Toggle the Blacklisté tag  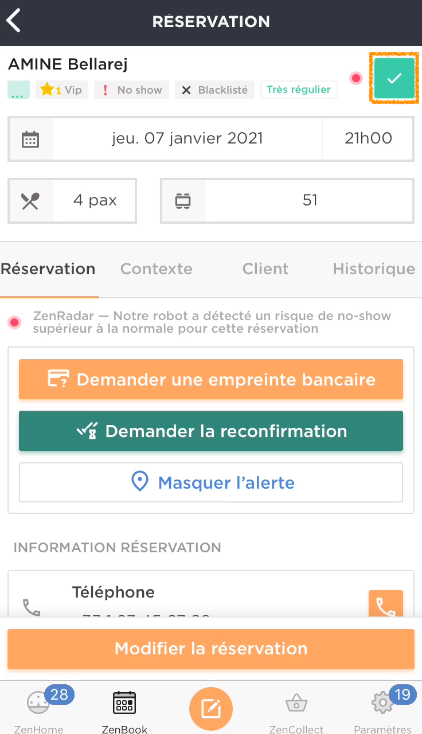(x=215, y=90)
